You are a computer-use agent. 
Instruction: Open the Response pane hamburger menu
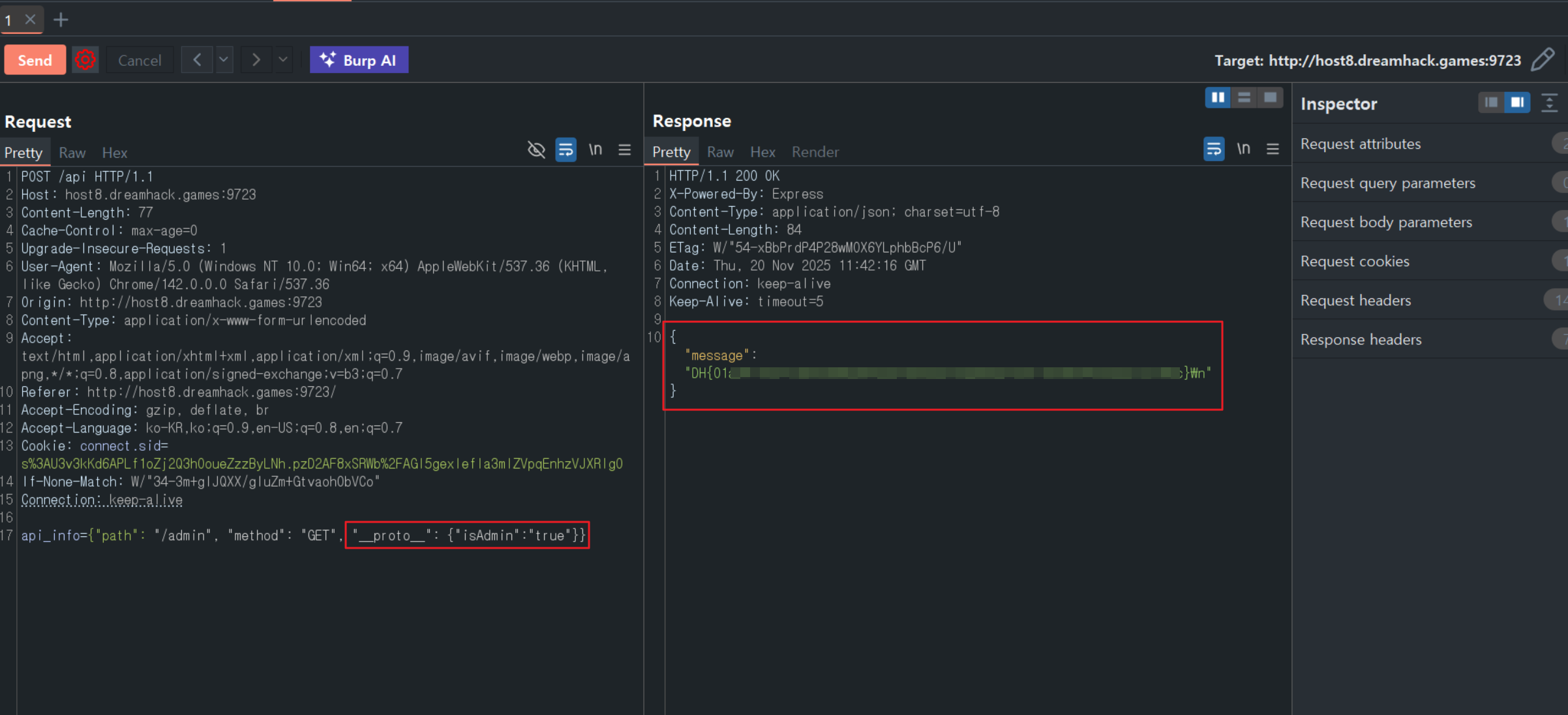[1273, 149]
